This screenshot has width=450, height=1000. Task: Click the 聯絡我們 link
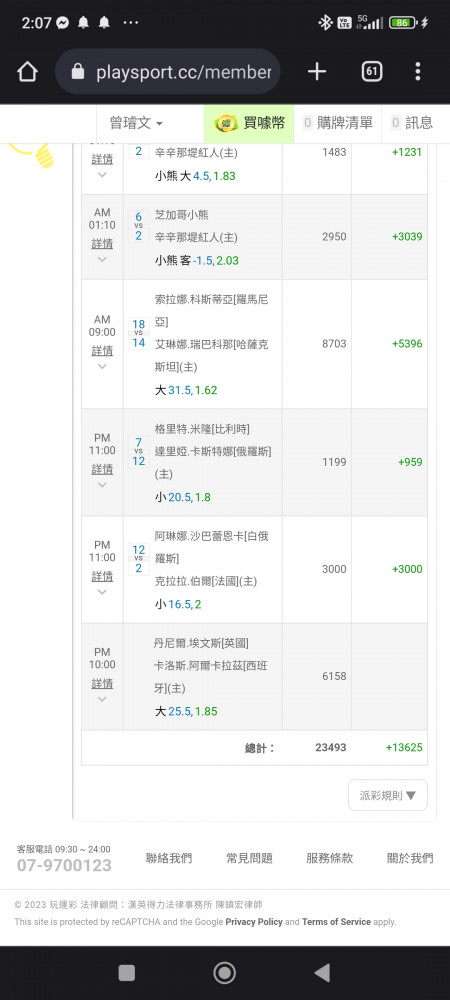click(169, 858)
